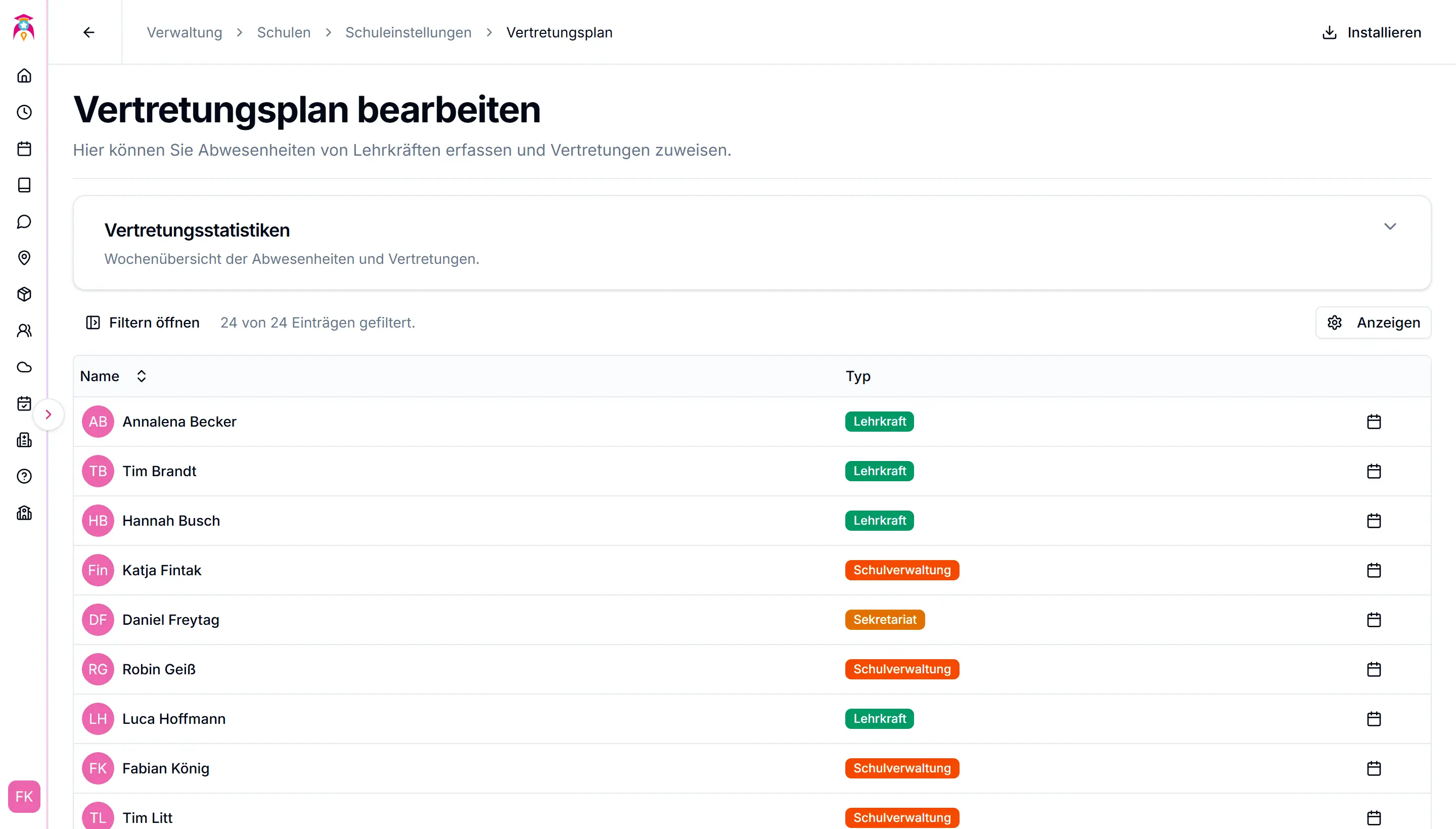1456x829 pixels.
Task: Toggle the Name column sort order
Action: click(x=141, y=376)
